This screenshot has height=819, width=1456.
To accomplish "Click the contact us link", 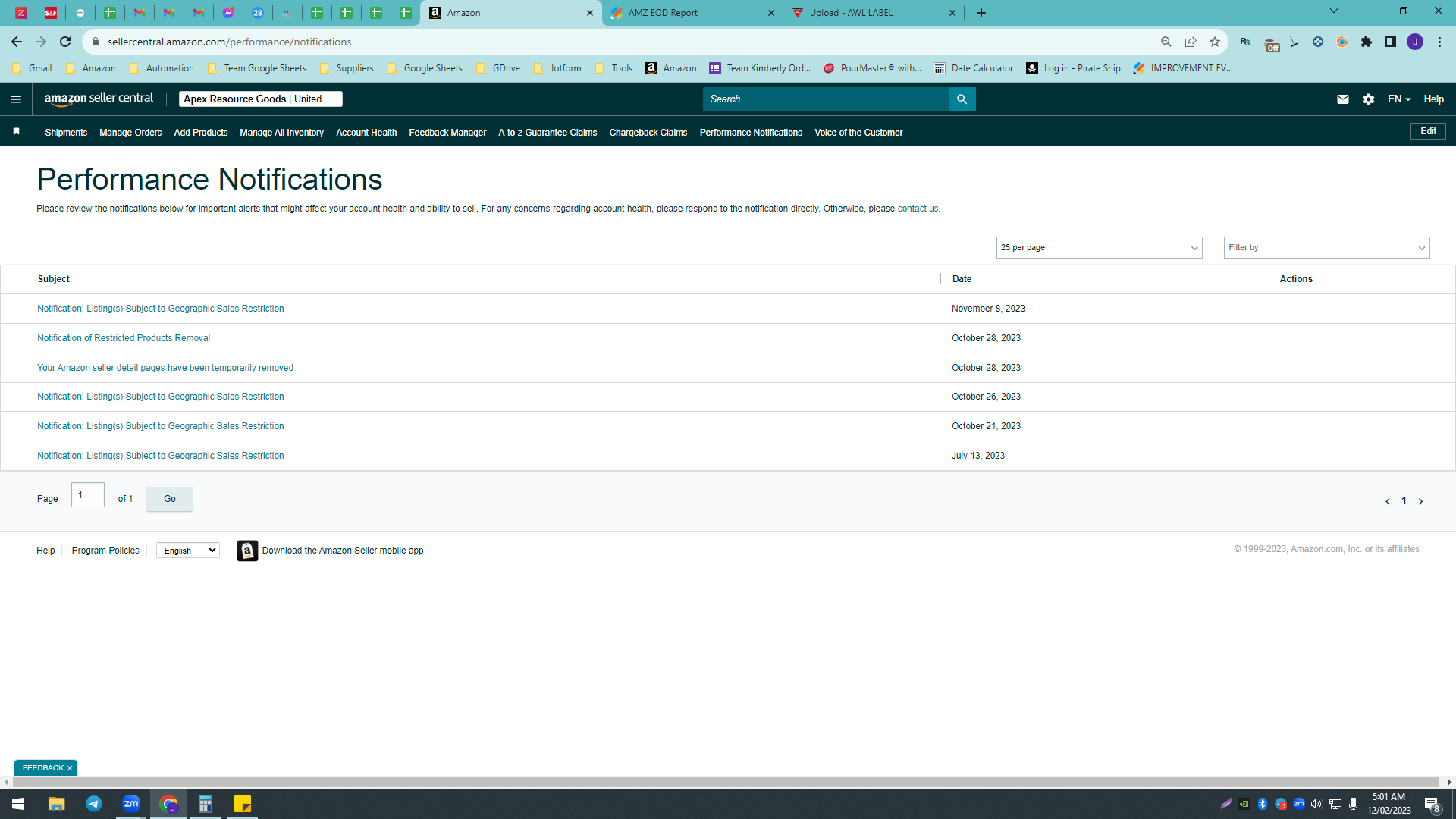I will (x=918, y=209).
